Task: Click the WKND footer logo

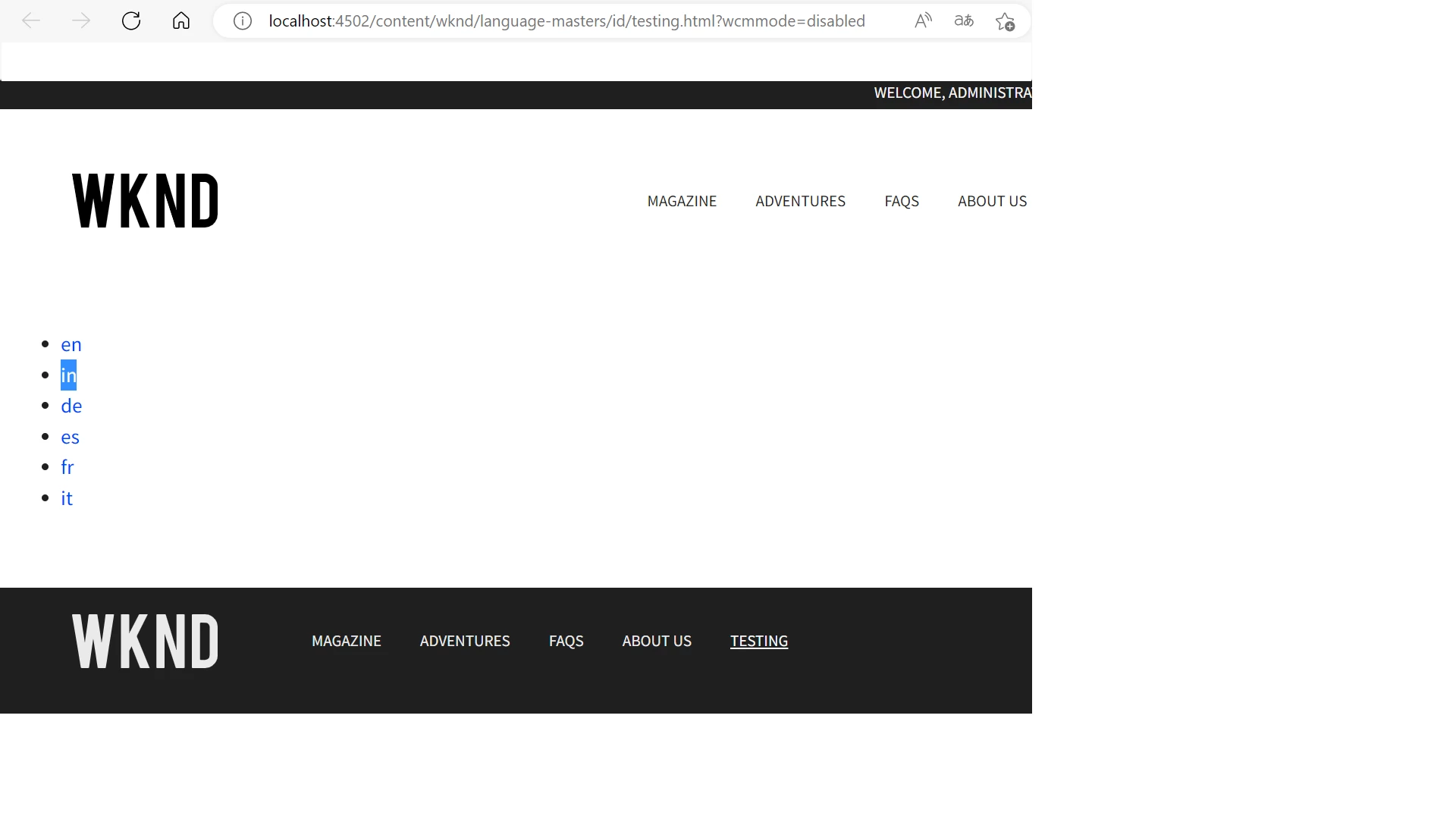Action: 145,642
